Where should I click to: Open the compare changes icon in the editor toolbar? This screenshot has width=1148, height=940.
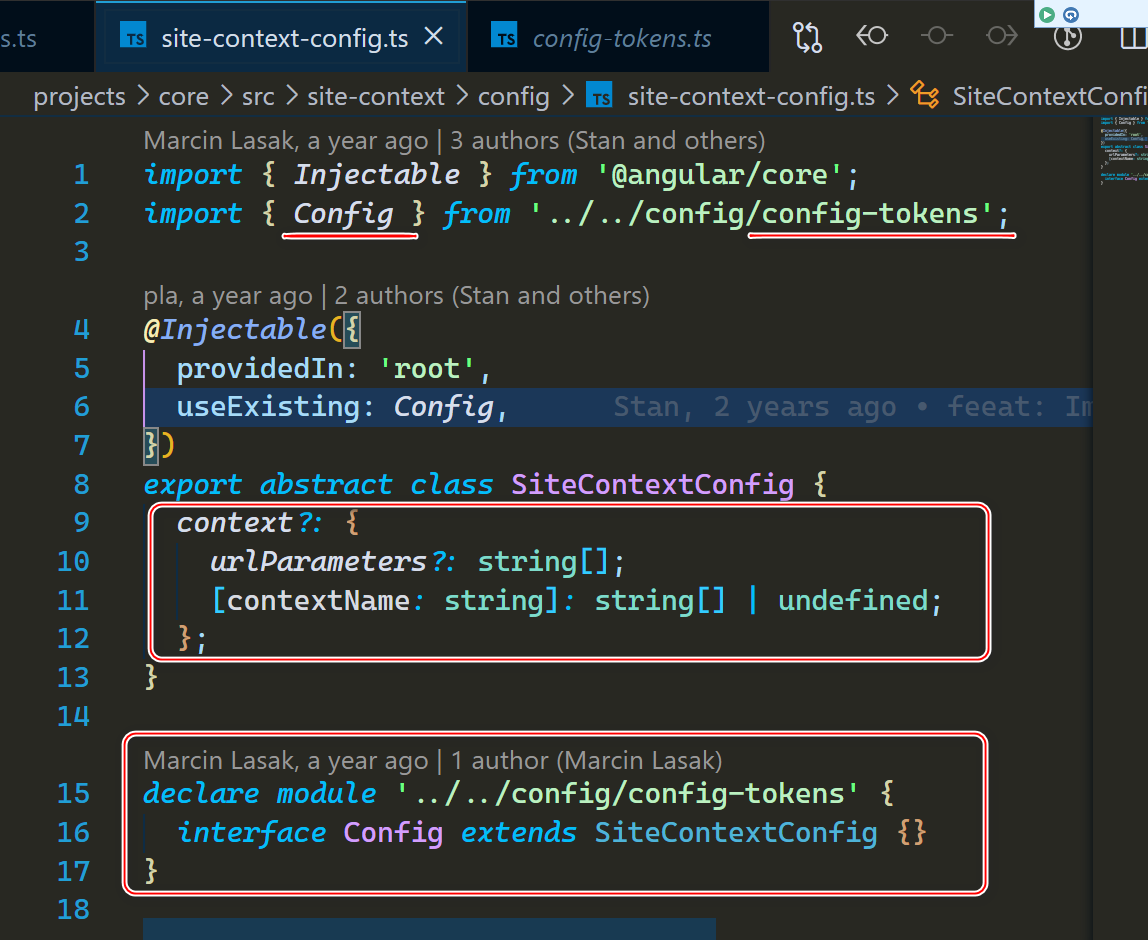pyautogui.click(x=807, y=37)
